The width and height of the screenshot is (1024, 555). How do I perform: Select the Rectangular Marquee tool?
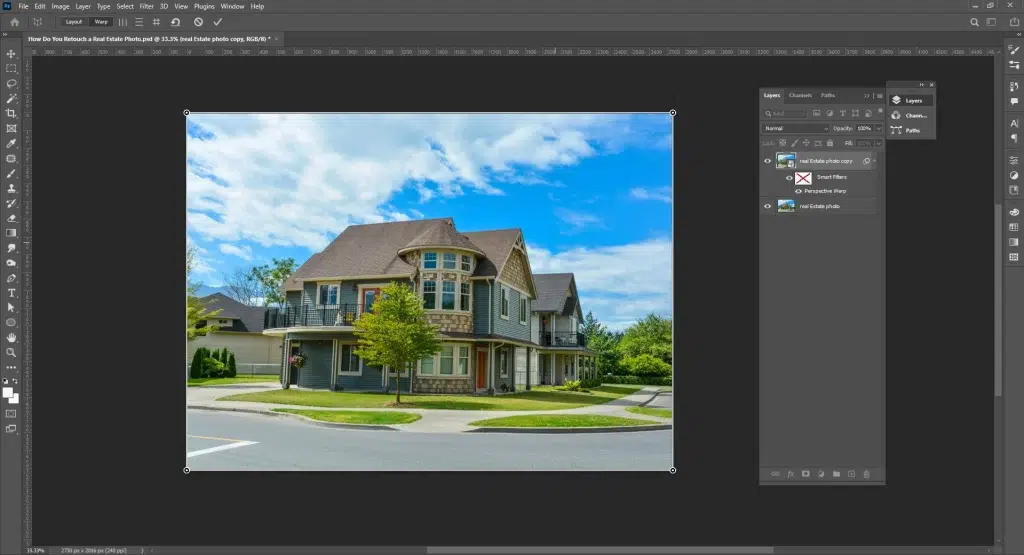pyautogui.click(x=11, y=69)
